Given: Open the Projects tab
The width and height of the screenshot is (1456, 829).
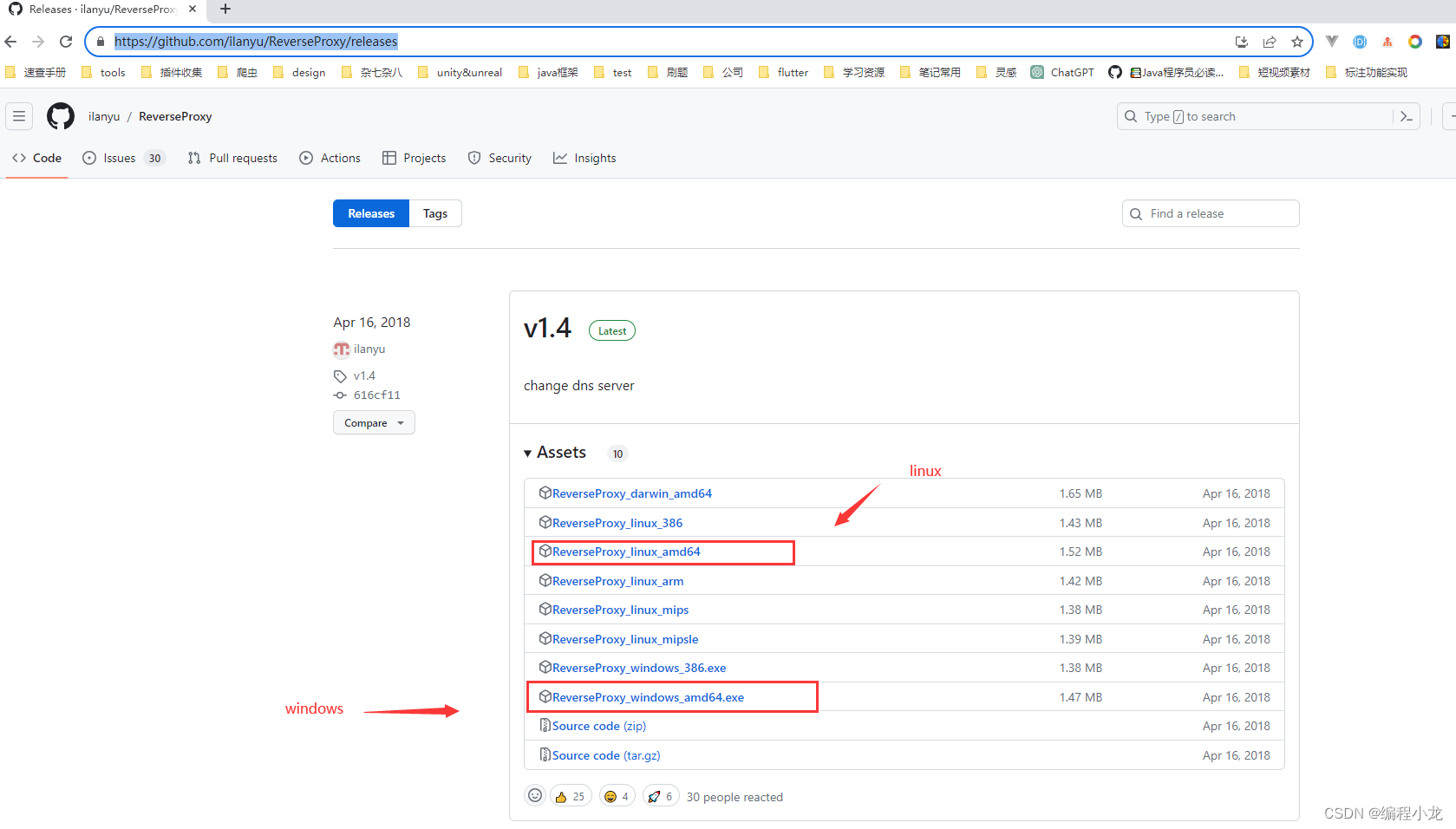Looking at the screenshot, I should (x=415, y=158).
